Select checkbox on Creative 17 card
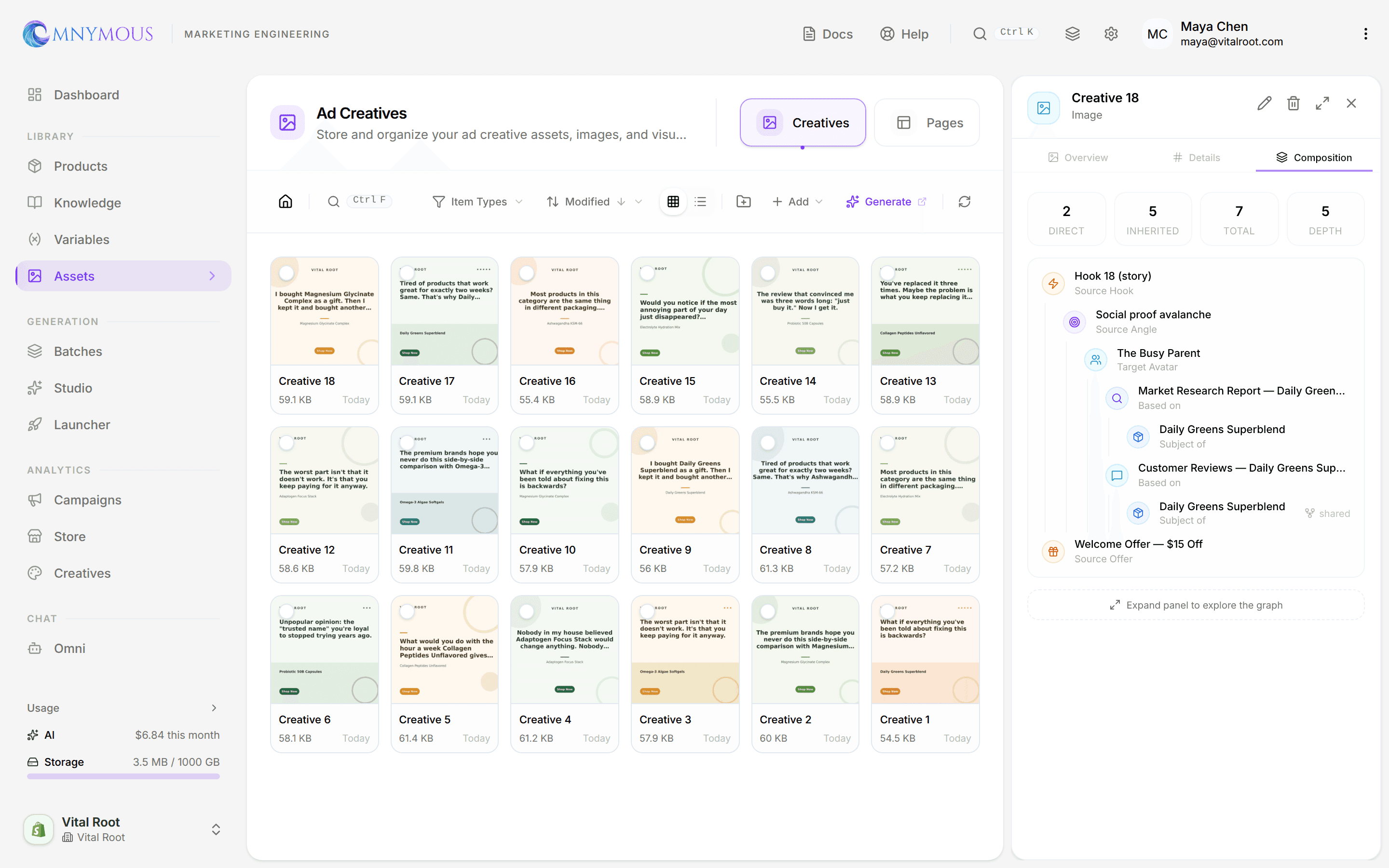 [x=407, y=272]
